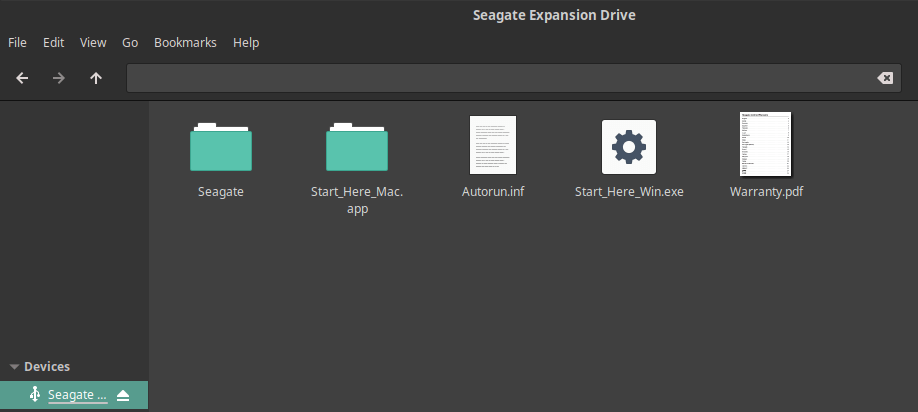
Task: Eject the Seagate drive
Action: coord(122,396)
